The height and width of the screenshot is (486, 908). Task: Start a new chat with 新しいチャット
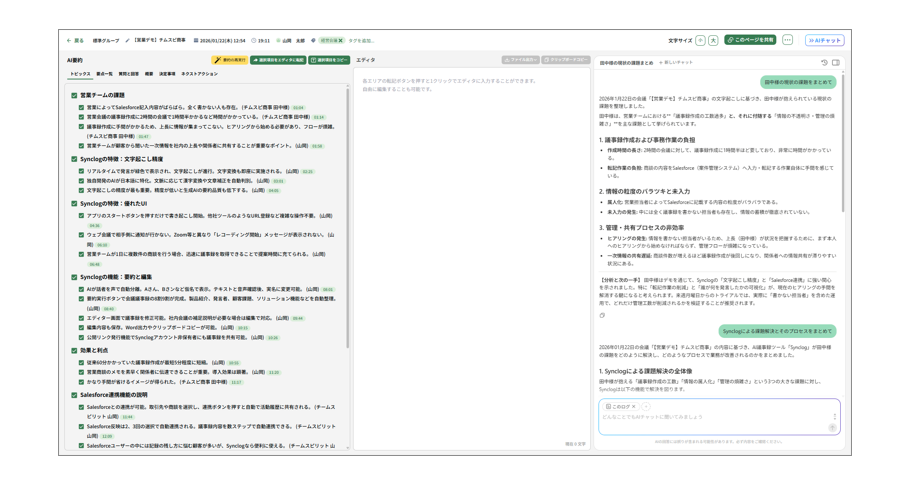coord(675,63)
